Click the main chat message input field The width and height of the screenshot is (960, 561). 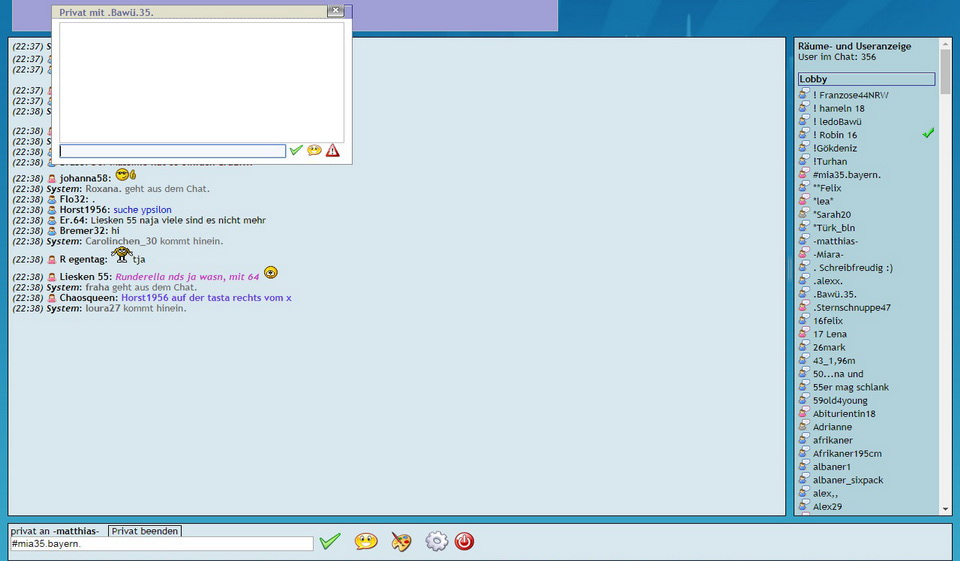[x=161, y=544]
